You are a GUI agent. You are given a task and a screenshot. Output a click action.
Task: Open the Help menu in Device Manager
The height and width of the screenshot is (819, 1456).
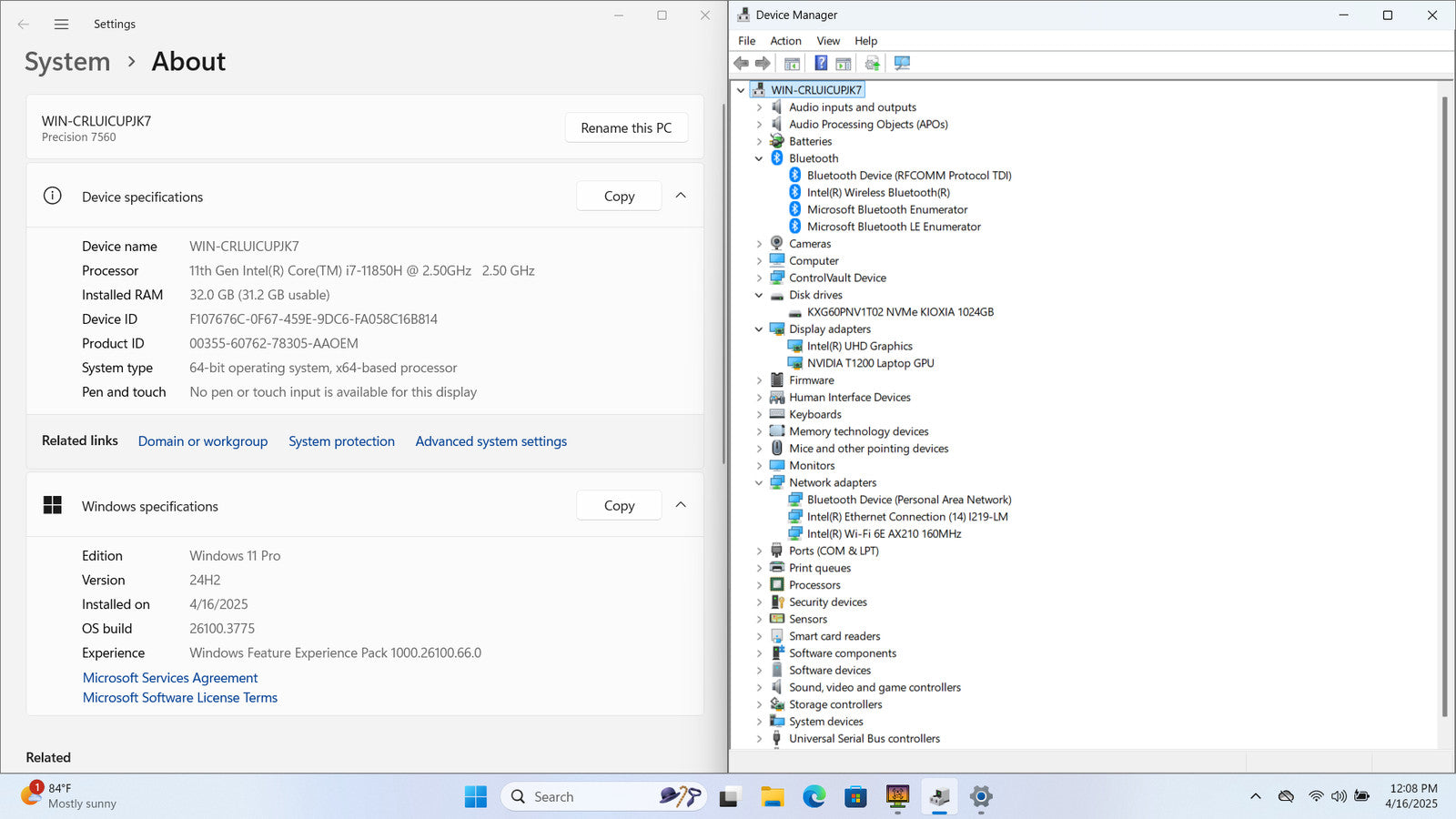[866, 41]
